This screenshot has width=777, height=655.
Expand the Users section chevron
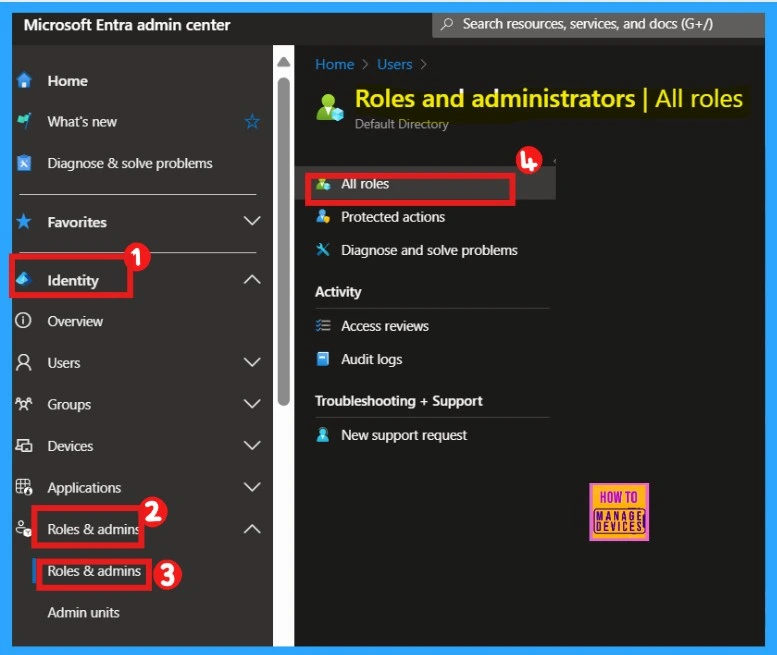(252, 362)
